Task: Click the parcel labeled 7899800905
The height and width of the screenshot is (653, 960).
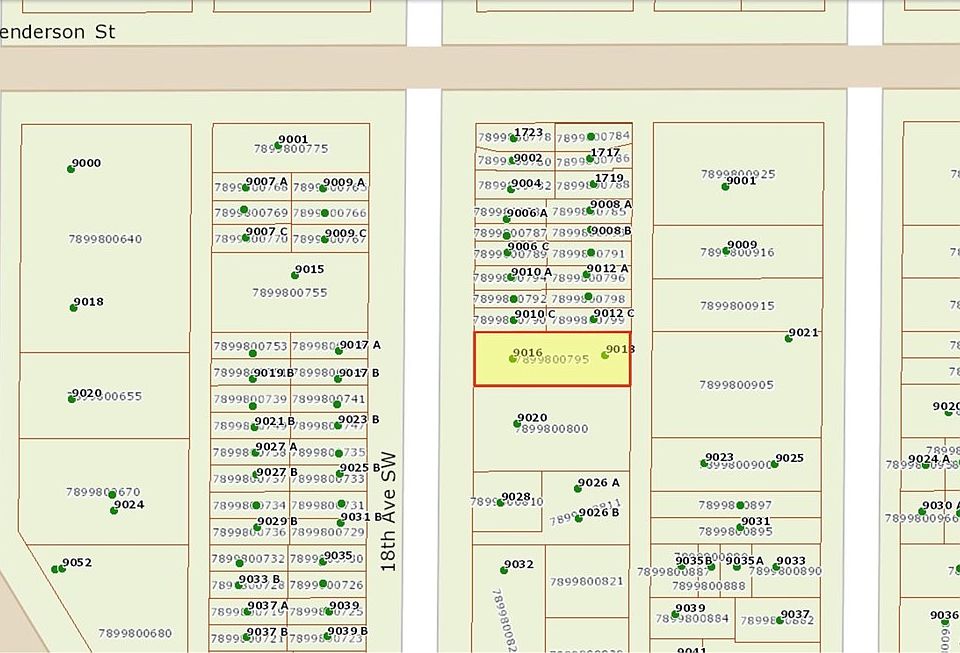Action: pos(736,385)
